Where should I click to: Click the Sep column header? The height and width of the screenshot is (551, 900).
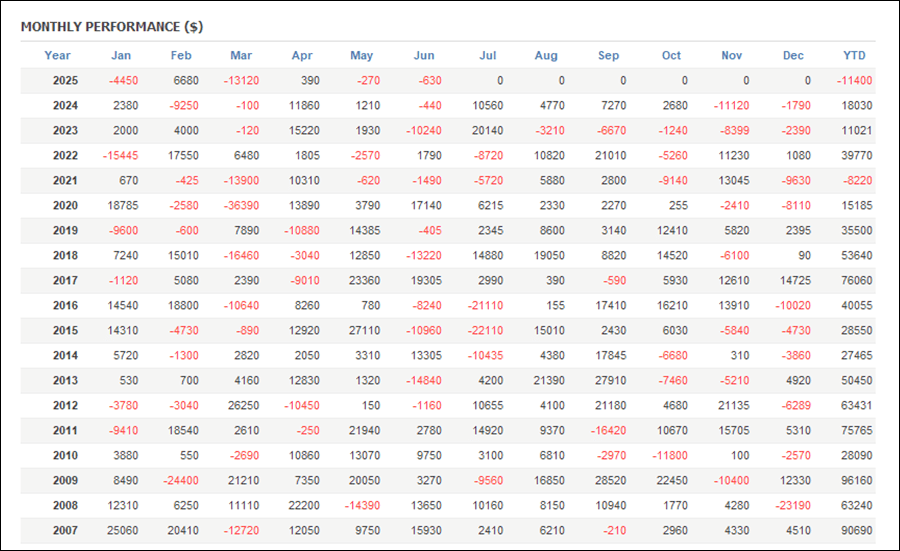[608, 55]
